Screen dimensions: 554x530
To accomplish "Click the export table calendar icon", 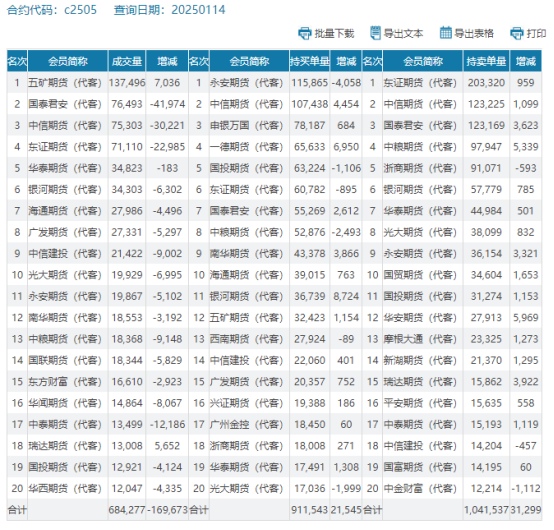I will coord(446,33).
